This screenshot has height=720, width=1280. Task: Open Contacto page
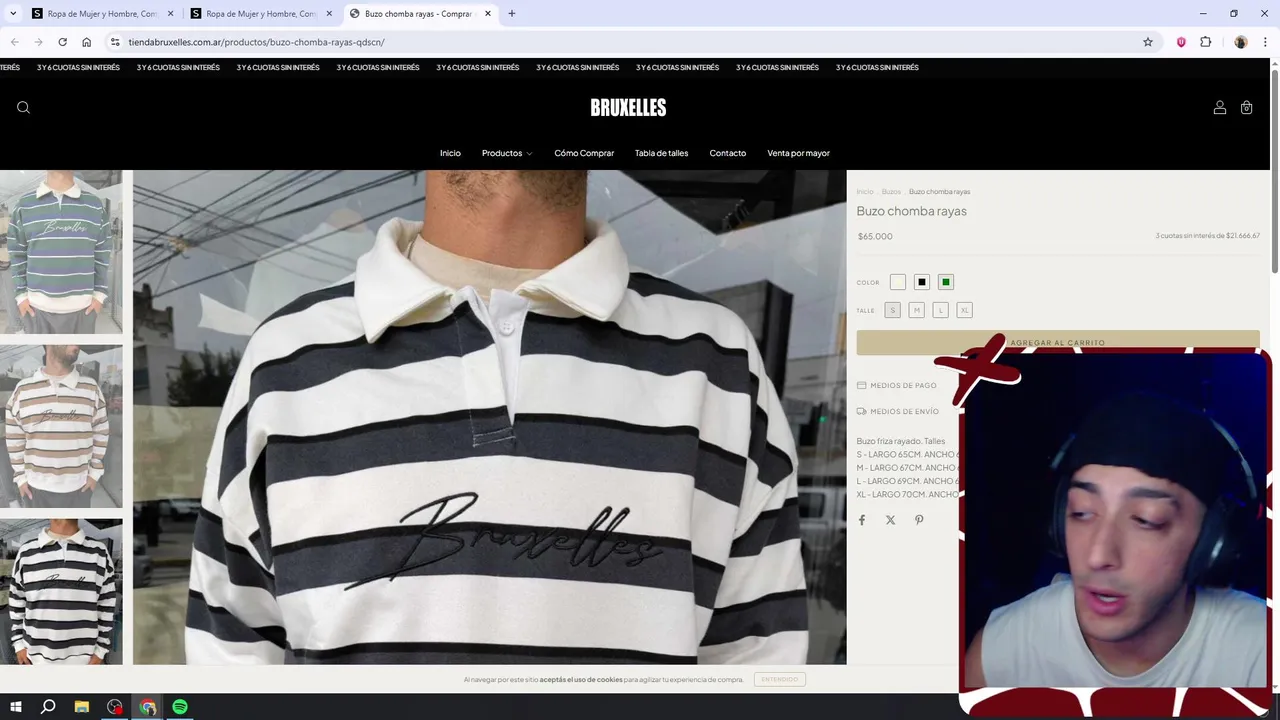point(727,153)
